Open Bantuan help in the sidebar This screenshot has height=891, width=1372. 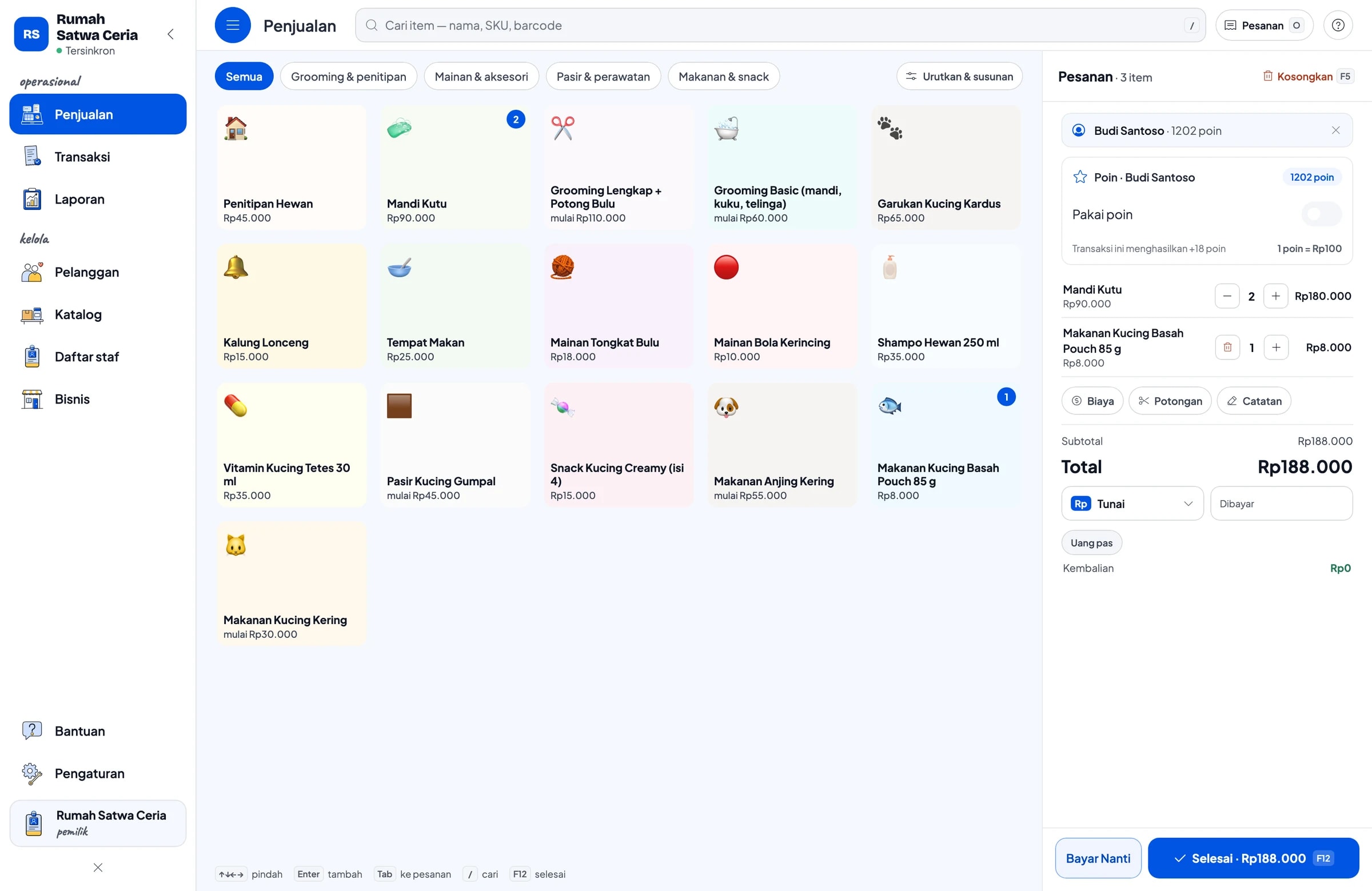[x=98, y=731]
